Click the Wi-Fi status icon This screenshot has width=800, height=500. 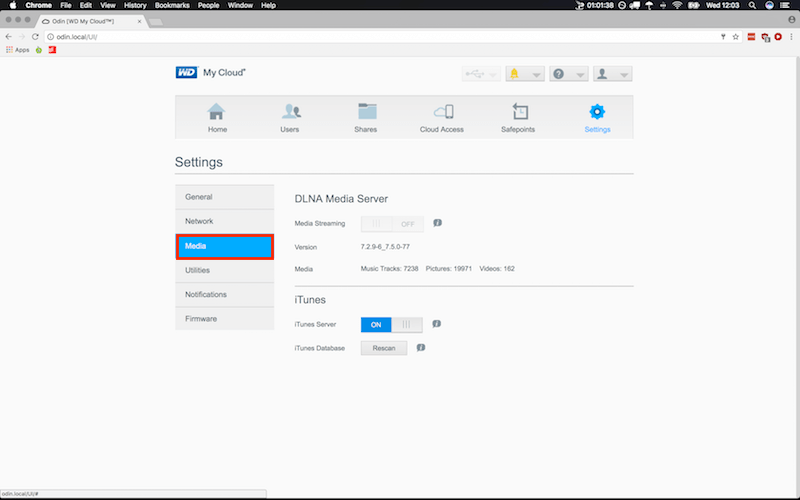pyautogui.click(x=677, y=5)
